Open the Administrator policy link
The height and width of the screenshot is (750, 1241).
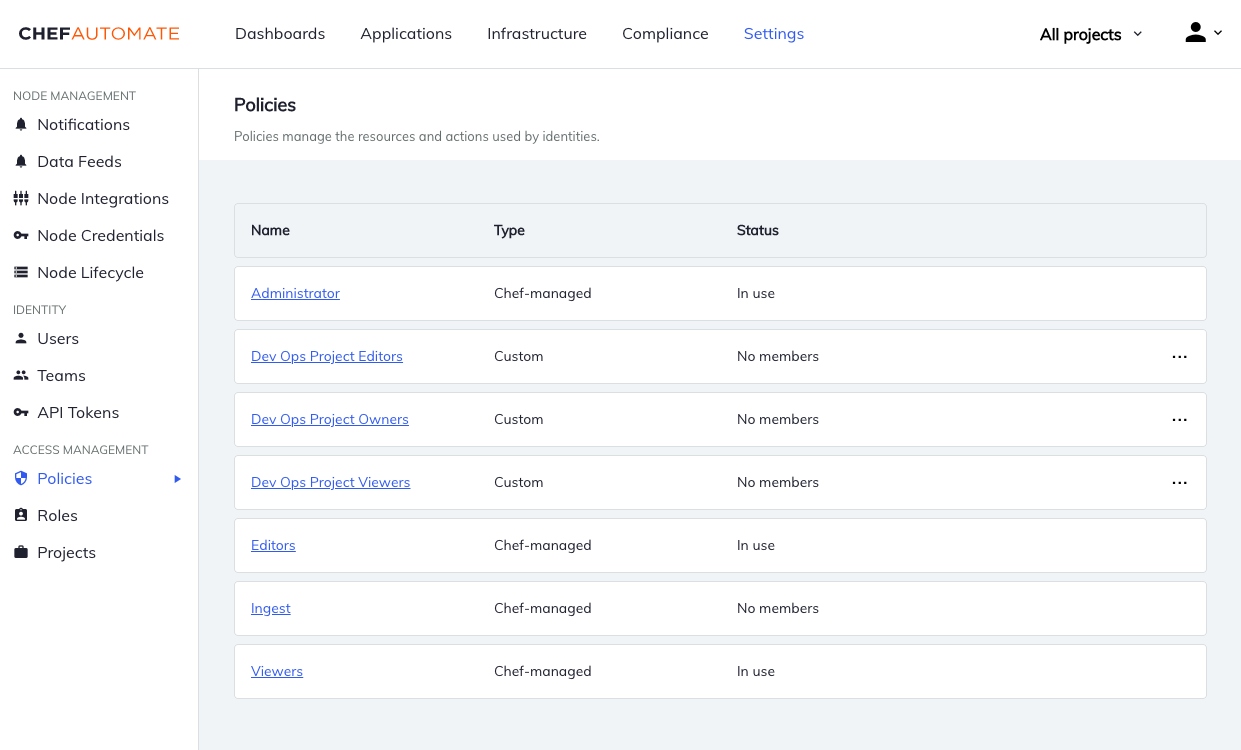[295, 293]
